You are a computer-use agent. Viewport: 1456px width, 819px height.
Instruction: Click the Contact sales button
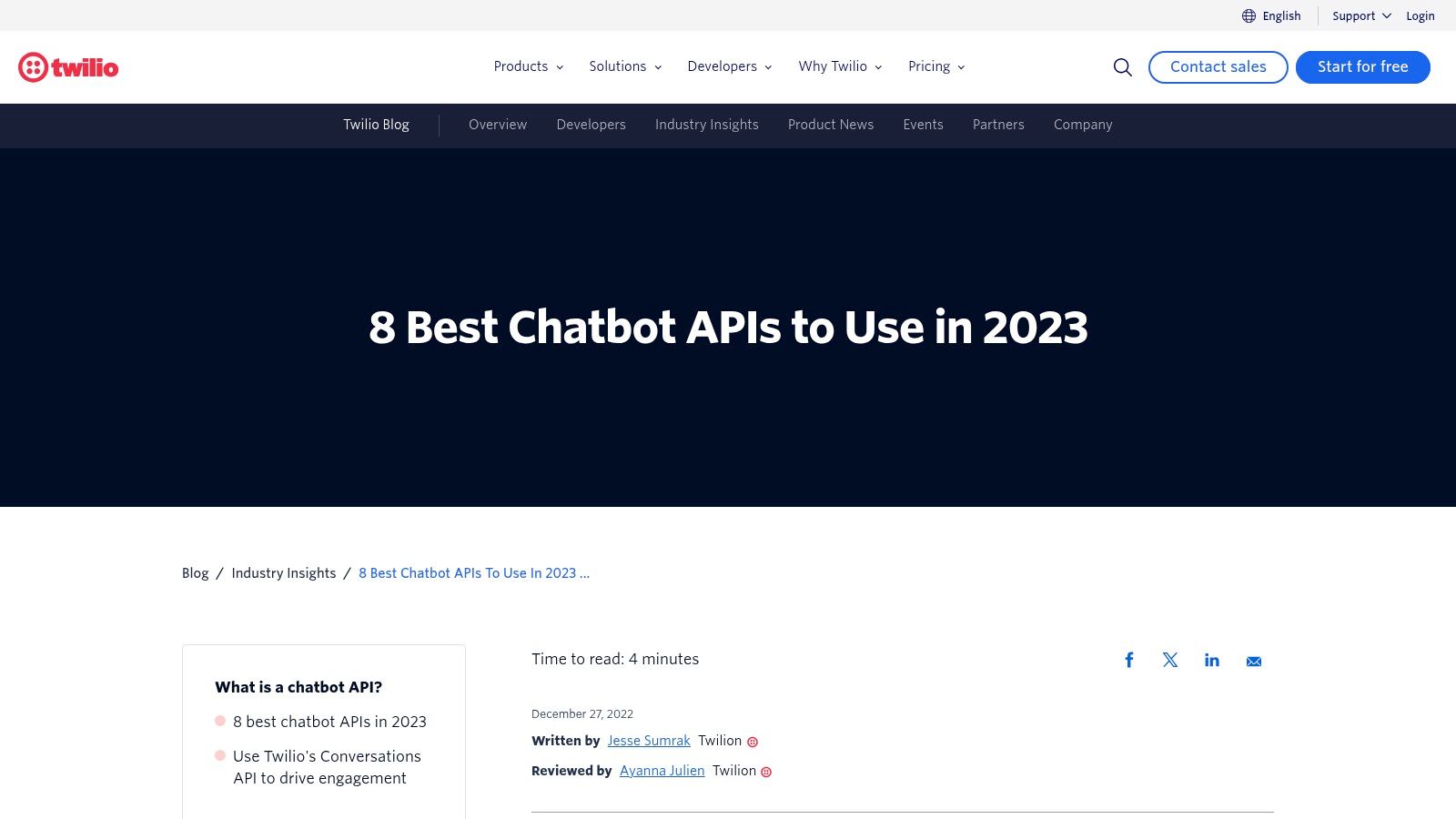pos(1218,67)
